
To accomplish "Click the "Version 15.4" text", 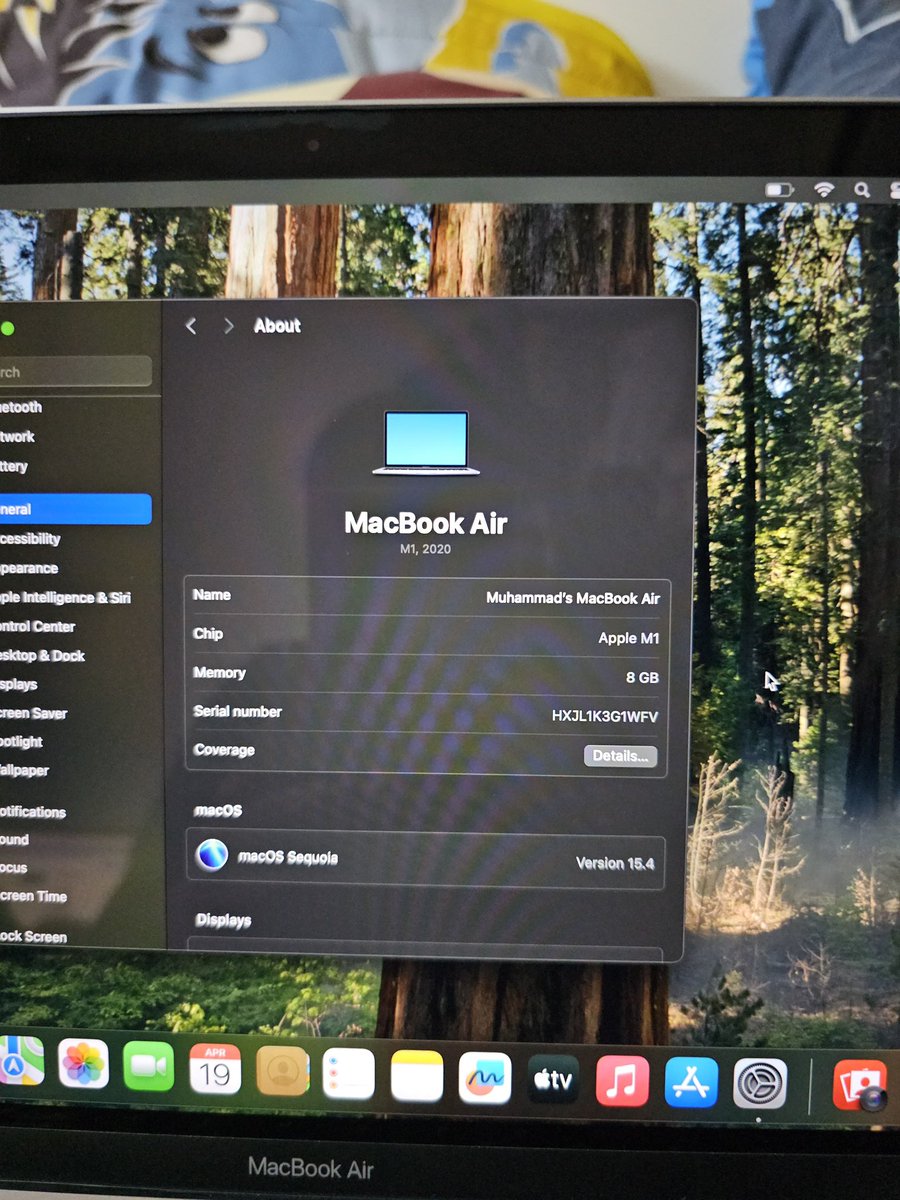I will (x=615, y=863).
